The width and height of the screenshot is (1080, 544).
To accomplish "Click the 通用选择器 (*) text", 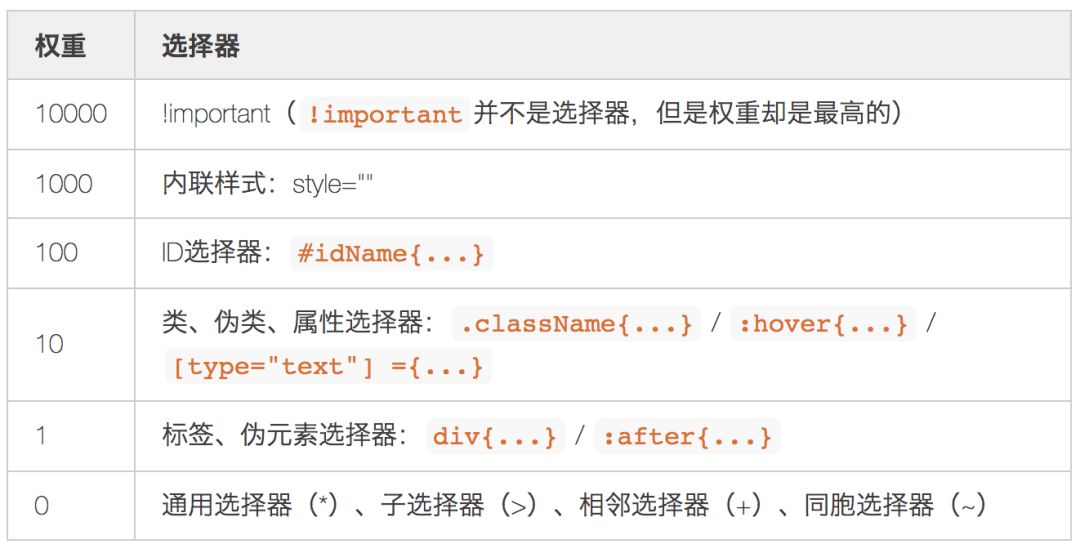I will [x=250, y=506].
